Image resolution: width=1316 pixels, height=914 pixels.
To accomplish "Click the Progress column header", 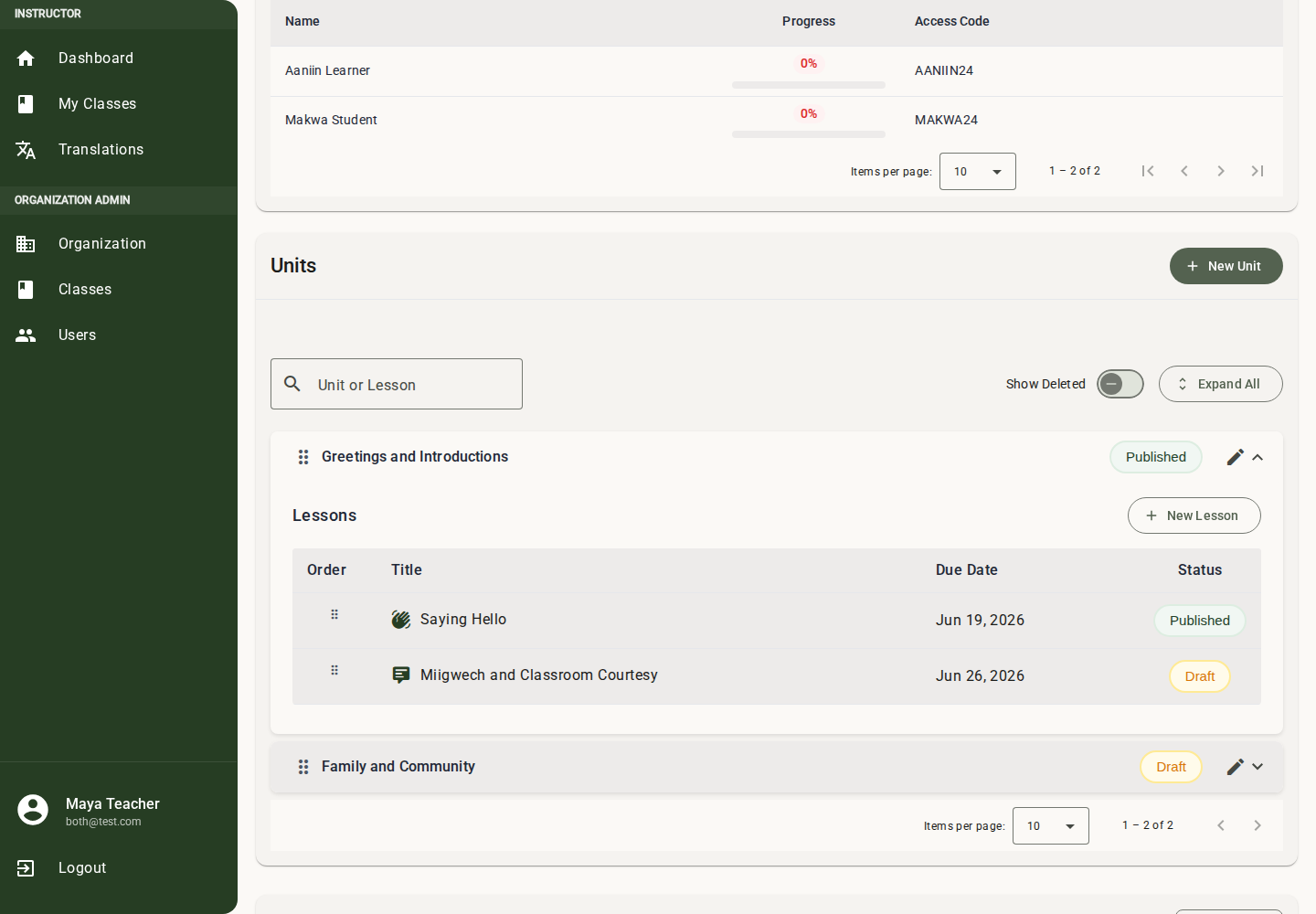I will click(x=809, y=21).
